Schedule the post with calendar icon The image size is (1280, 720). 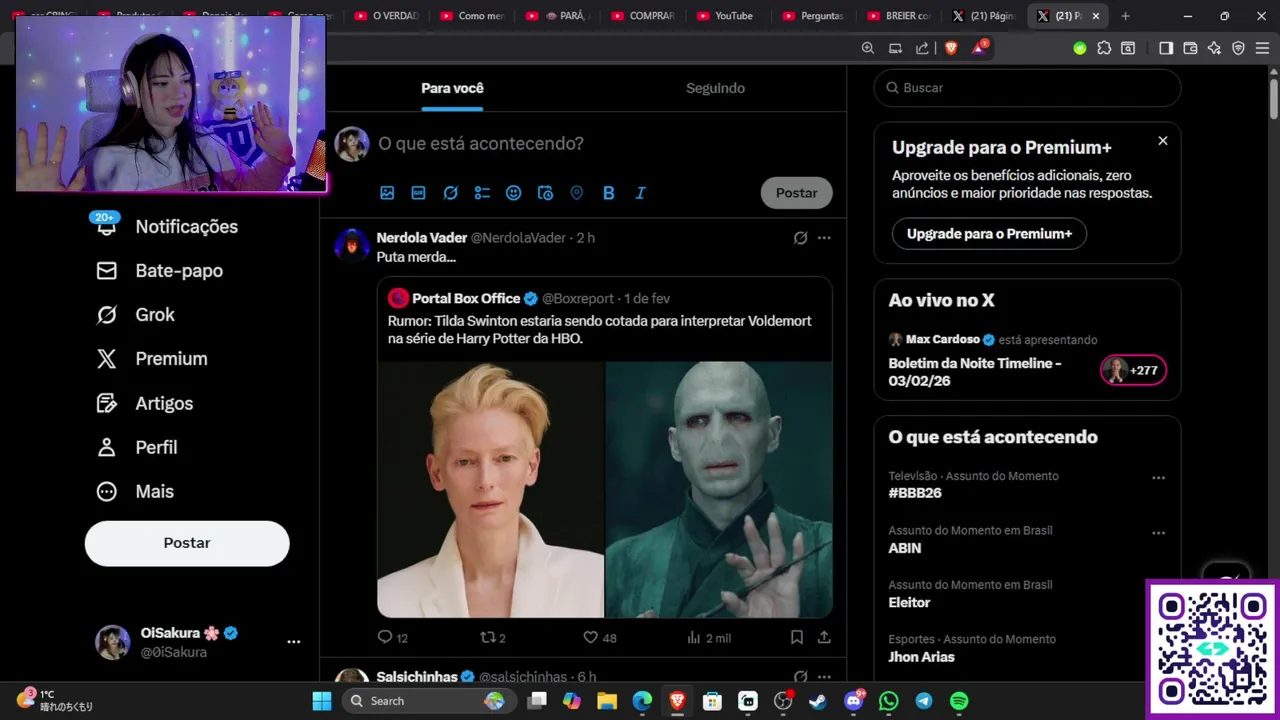545,193
